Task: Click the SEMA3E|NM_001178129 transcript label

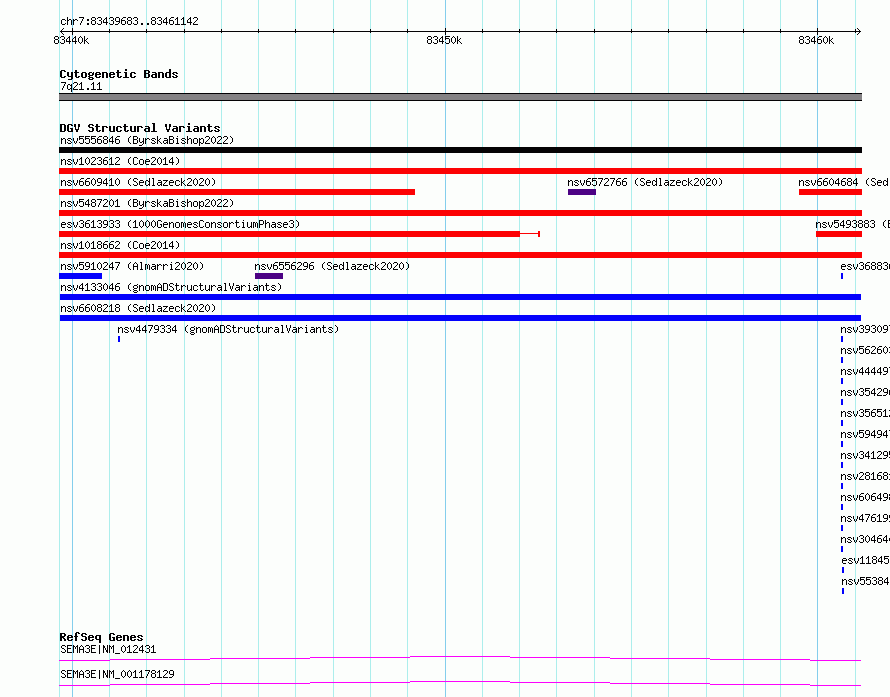Action: point(117,674)
